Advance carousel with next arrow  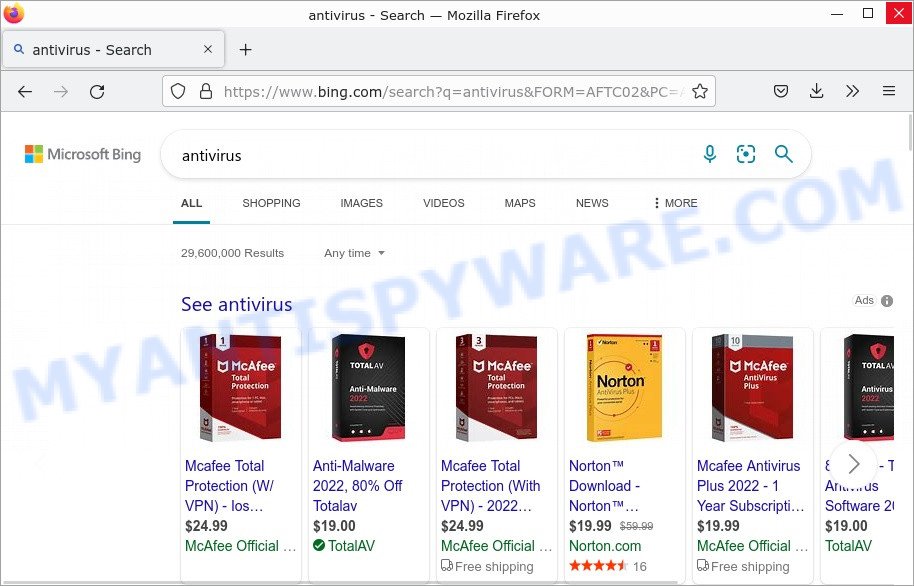[x=854, y=464]
